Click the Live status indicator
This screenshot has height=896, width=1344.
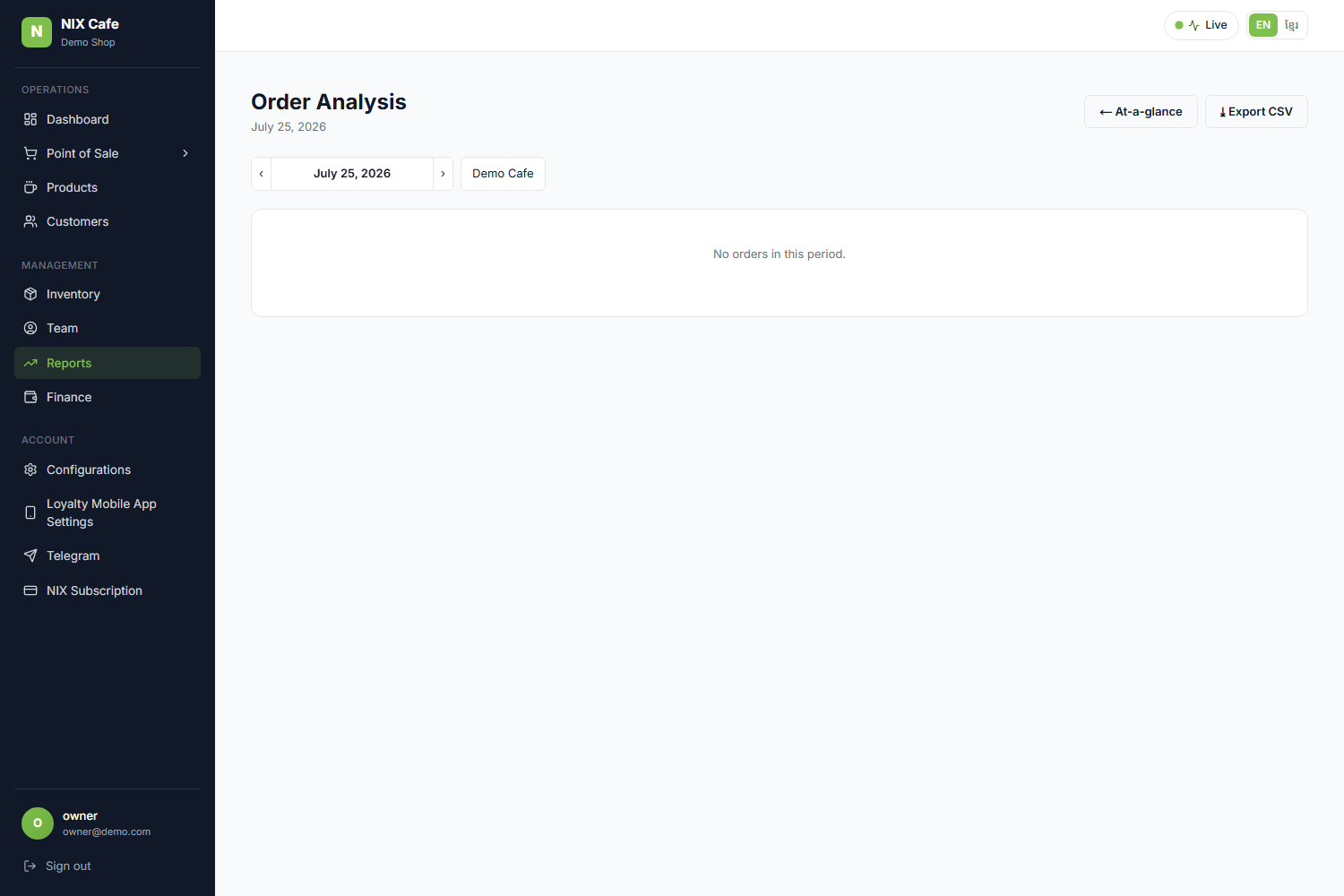pos(1202,25)
